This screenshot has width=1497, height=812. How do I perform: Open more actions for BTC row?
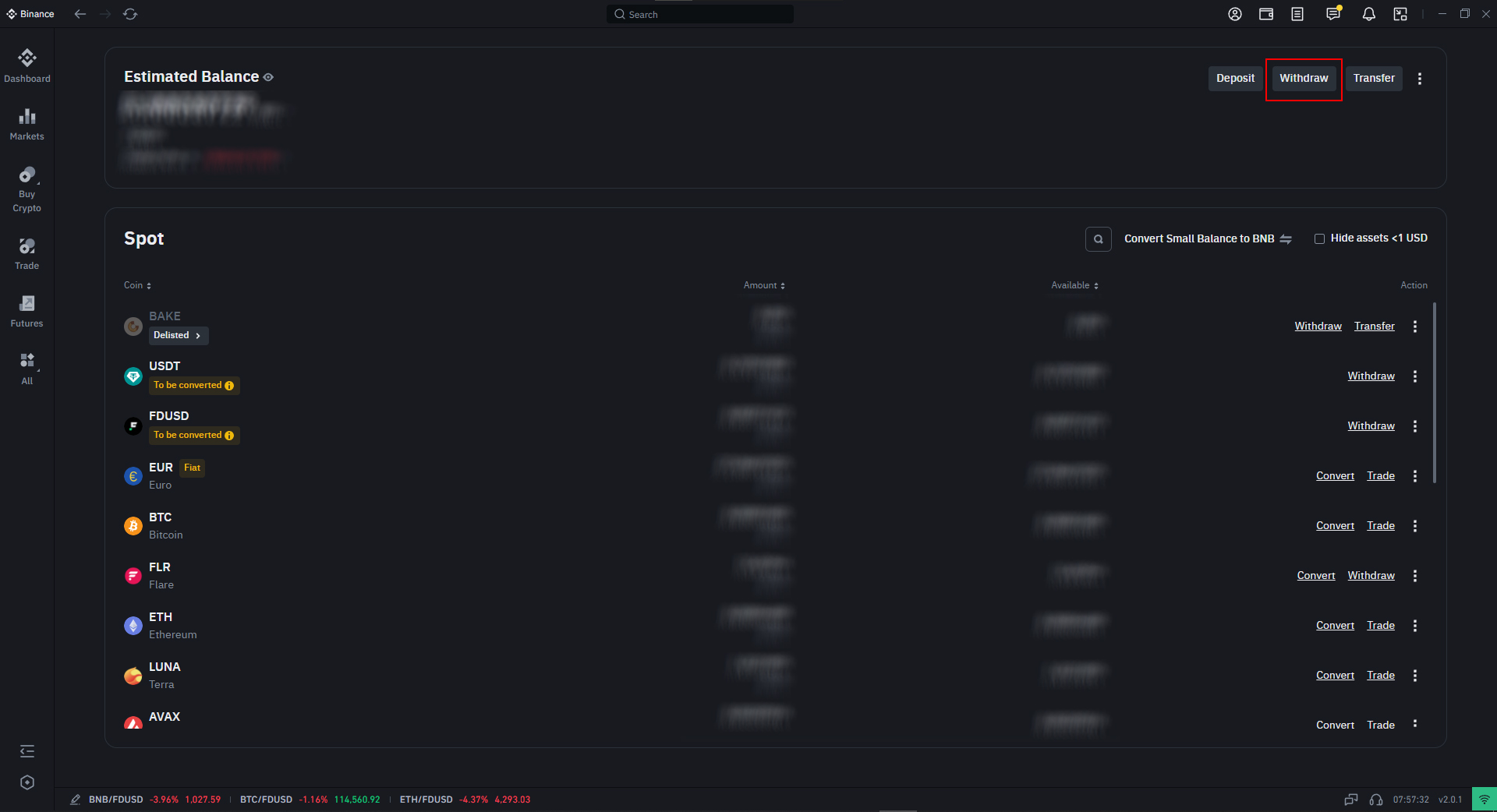(1415, 526)
